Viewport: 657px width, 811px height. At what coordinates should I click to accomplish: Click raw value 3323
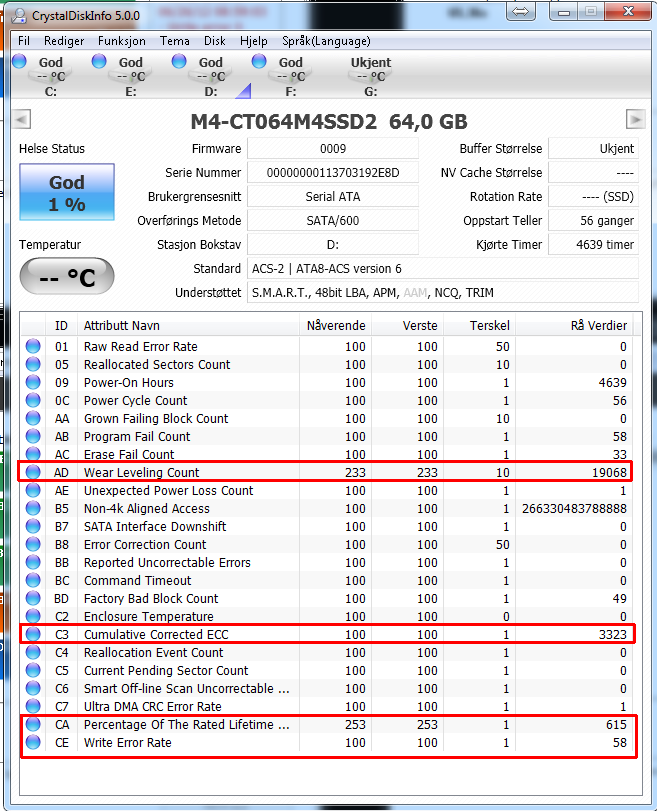click(x=613, y=634)
